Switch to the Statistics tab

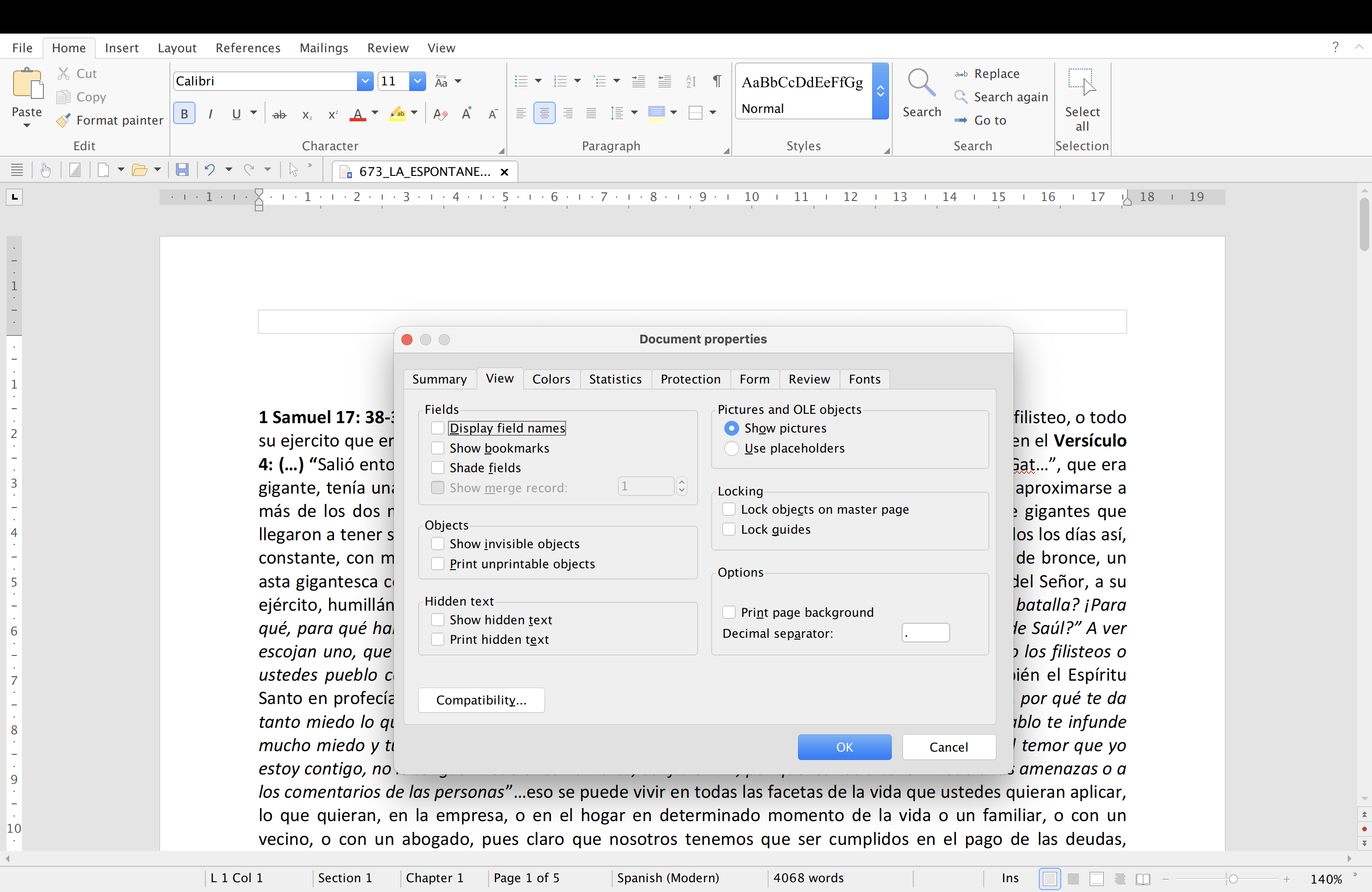tap(615, 378)
